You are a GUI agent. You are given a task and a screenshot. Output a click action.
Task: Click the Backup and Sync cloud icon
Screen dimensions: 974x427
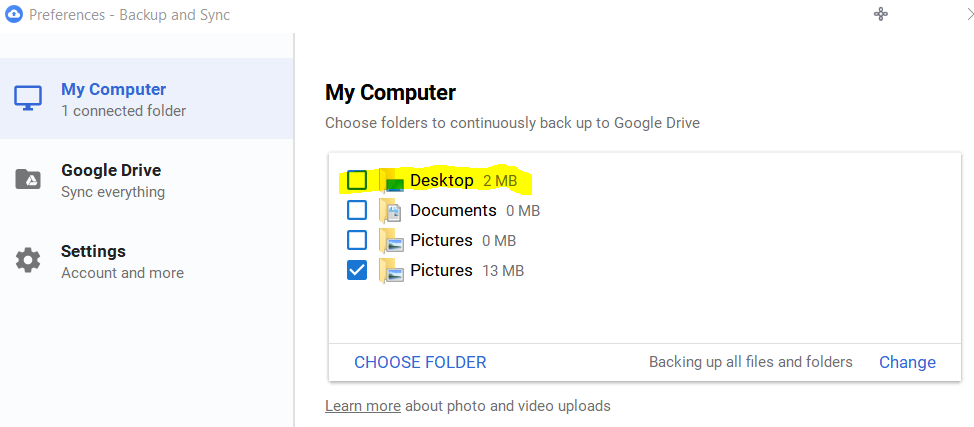[14, 14]
